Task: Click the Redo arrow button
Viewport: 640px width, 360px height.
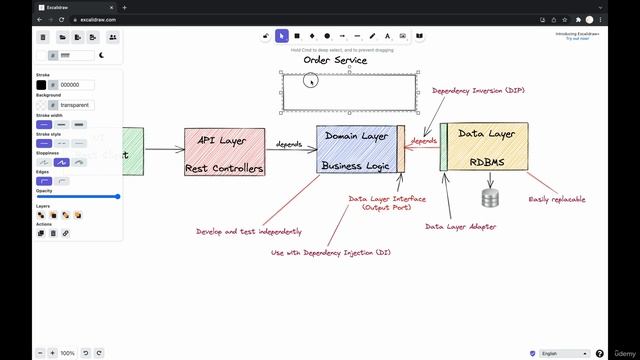Action: (x=99, y=353)
